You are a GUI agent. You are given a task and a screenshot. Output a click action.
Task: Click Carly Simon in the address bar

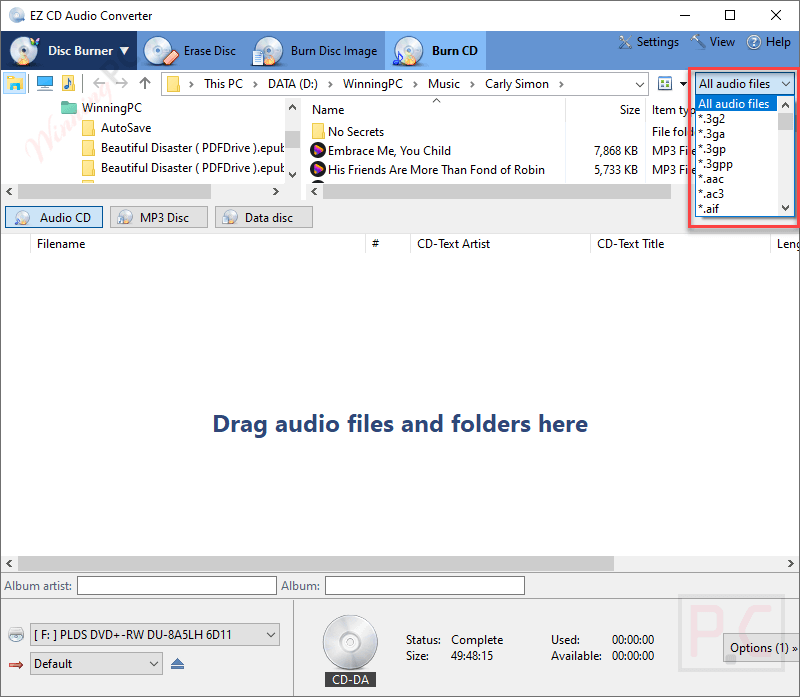click(517, 83)
